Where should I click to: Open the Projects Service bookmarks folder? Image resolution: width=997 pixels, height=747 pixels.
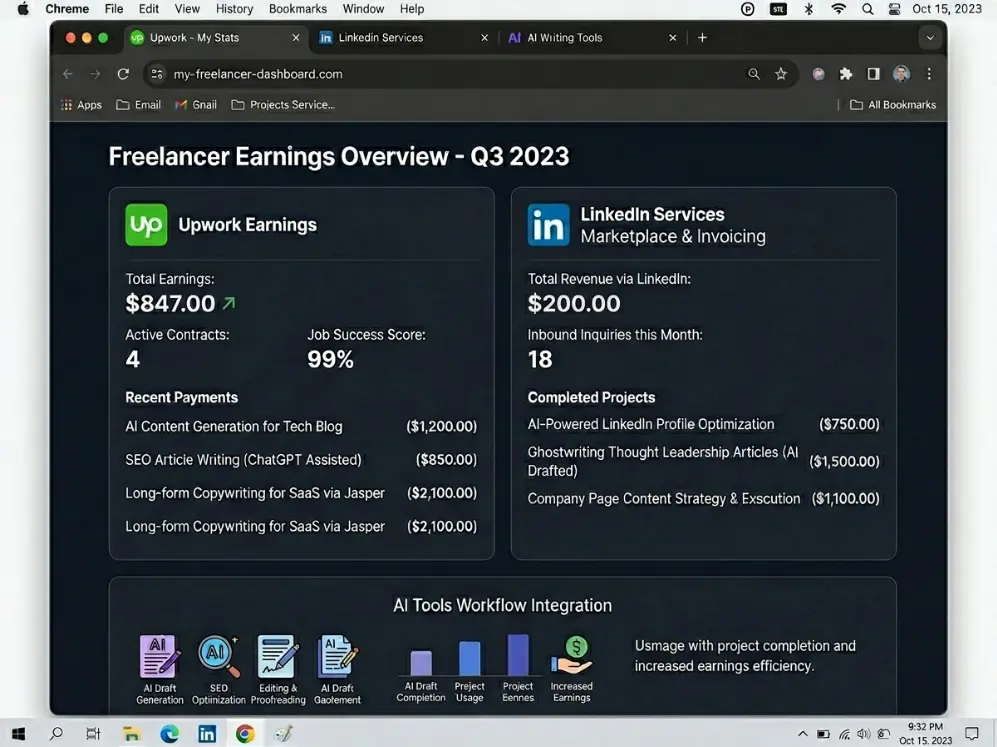[x=283, y=105]
